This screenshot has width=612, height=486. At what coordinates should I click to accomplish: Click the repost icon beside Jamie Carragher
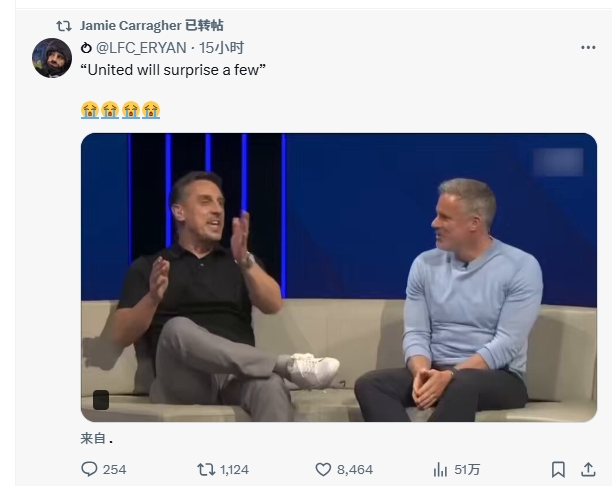click(x=63, y=24)
